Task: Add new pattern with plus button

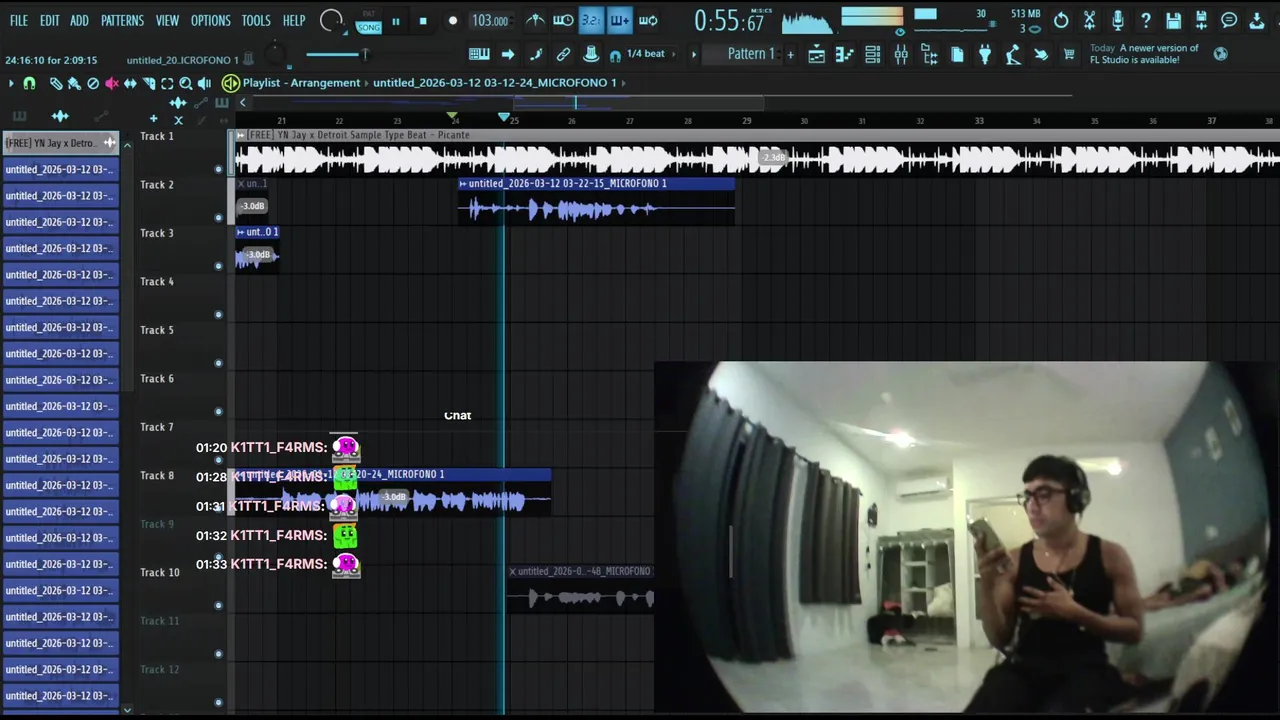Action: pos(791,55)
